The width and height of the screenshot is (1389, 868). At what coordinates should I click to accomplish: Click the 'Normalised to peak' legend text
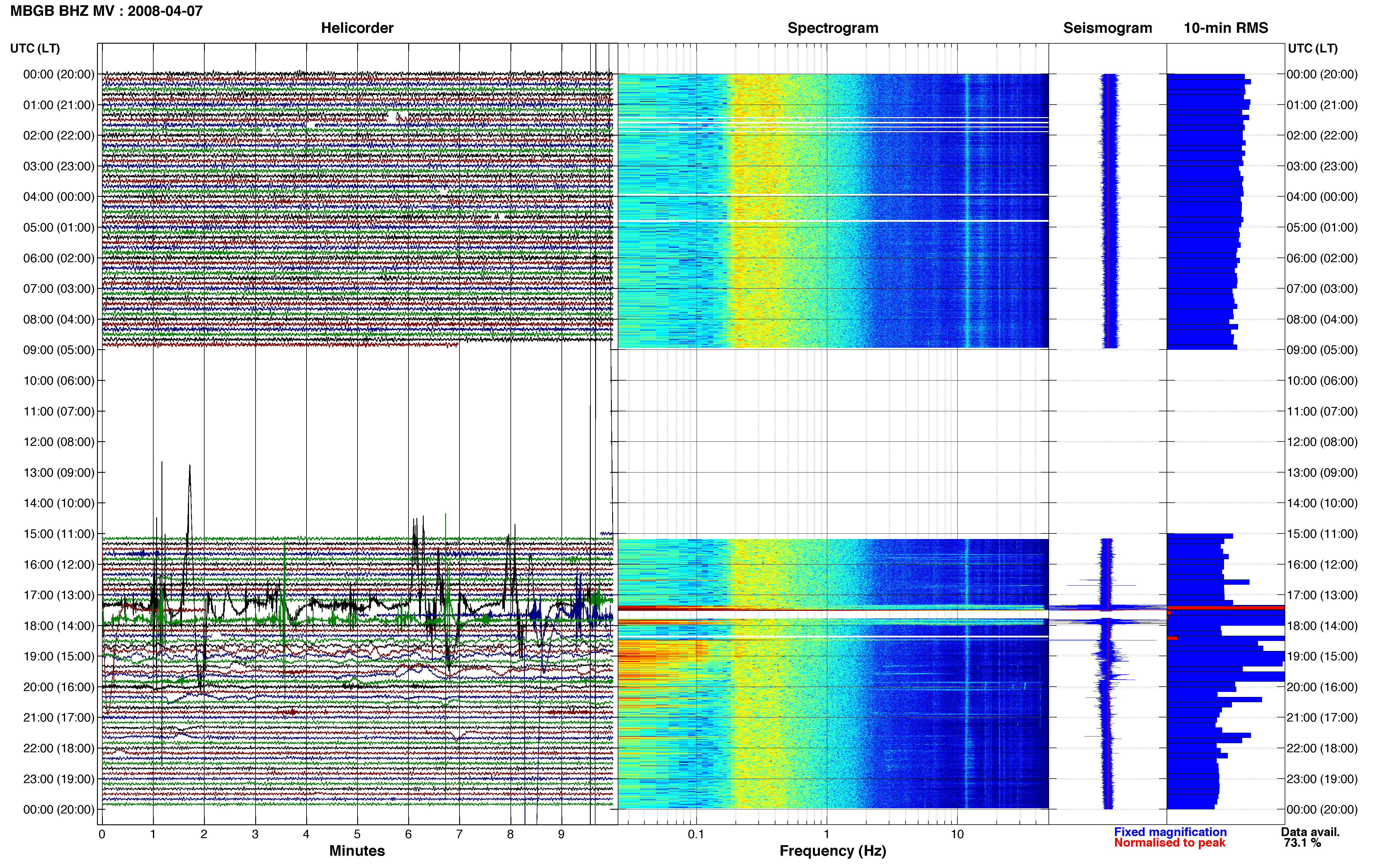pyautogui.click(x=1170, y=843)
